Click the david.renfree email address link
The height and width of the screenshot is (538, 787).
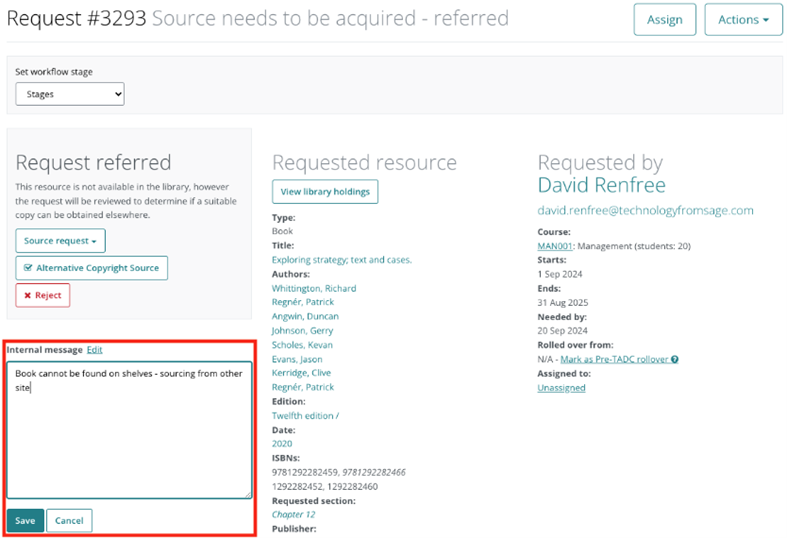[645, 210]
